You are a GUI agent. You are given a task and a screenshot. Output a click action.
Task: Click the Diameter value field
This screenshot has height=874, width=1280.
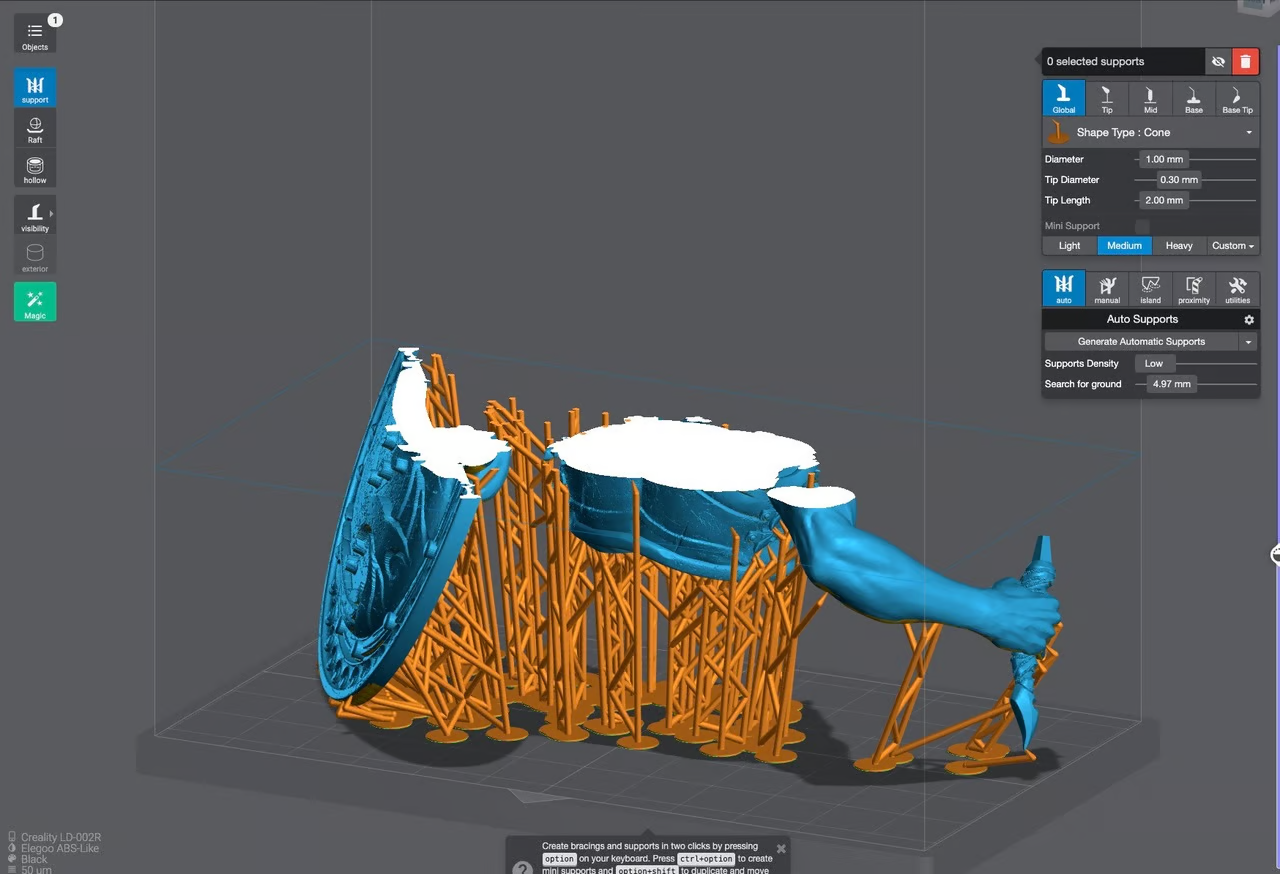pos(1163,160)
